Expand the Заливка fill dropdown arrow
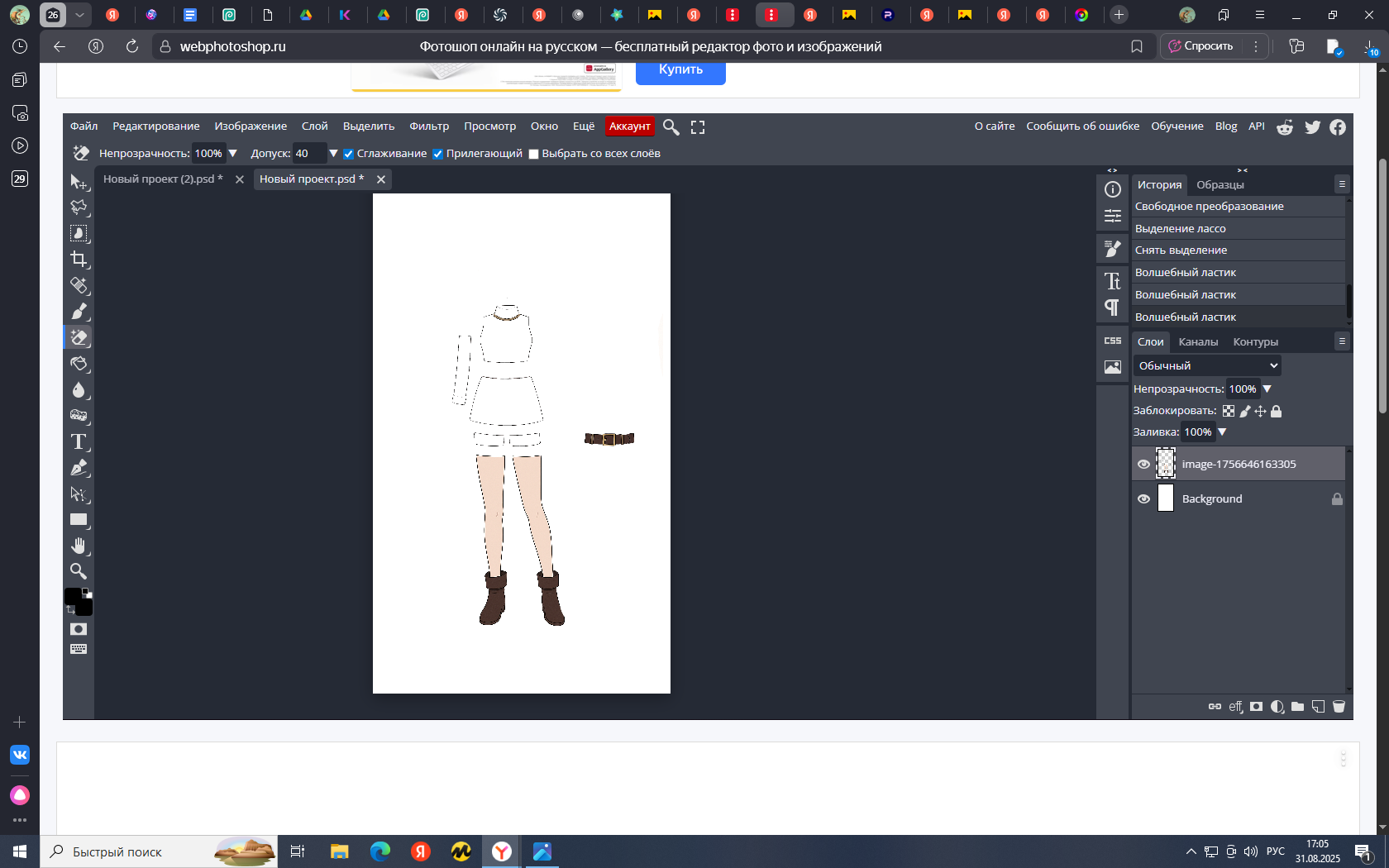Viewport: 1389px width, 868px height. click(1223, 432)
